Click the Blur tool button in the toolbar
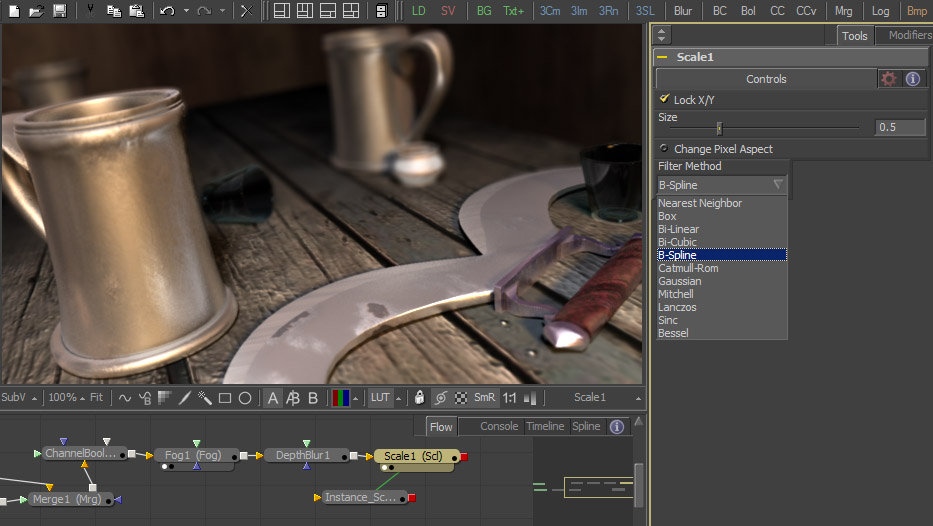Viewport: 933px width, 526px height. coord(683,11)
